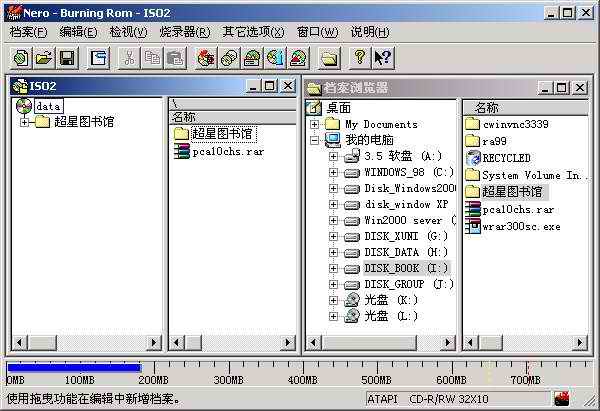The image size is (600, 411).
Task: Open the 档案(F) menu
Action: [28, 32]
